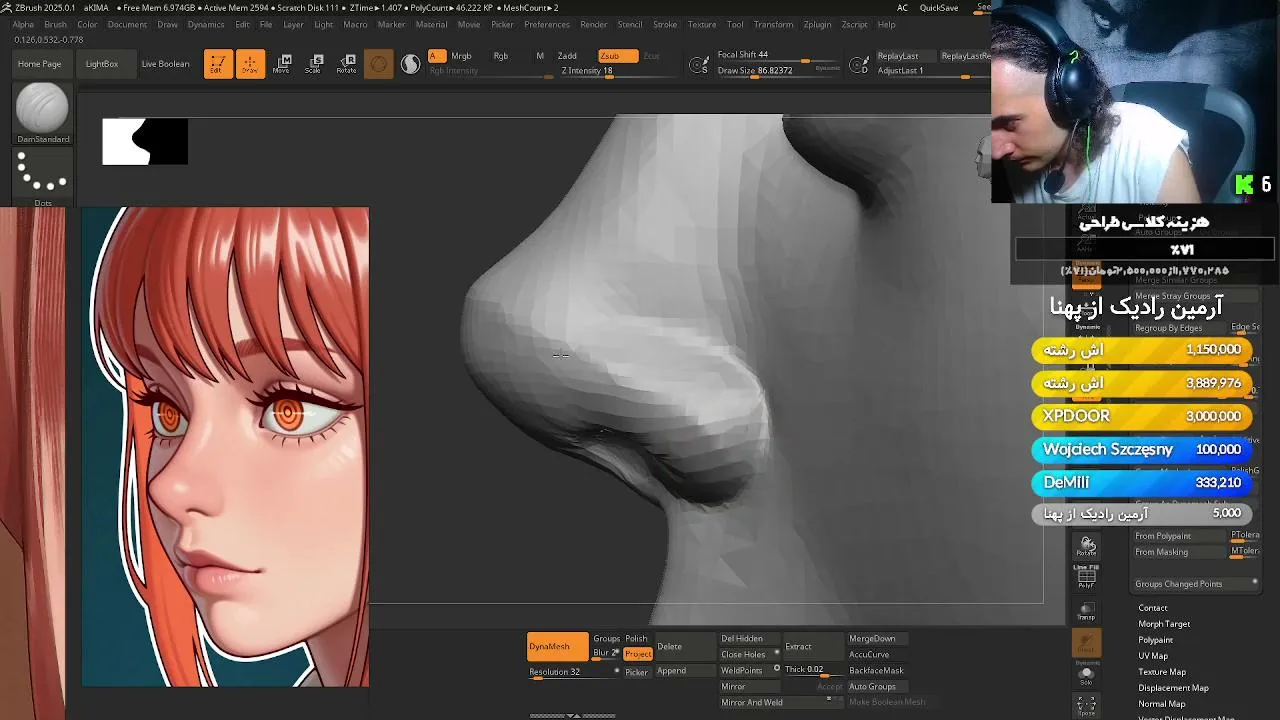The width and height of the screenshot is (1280, 720).
Task: Click the half-shaded sphere material icon
Action: tap(410, 64)
